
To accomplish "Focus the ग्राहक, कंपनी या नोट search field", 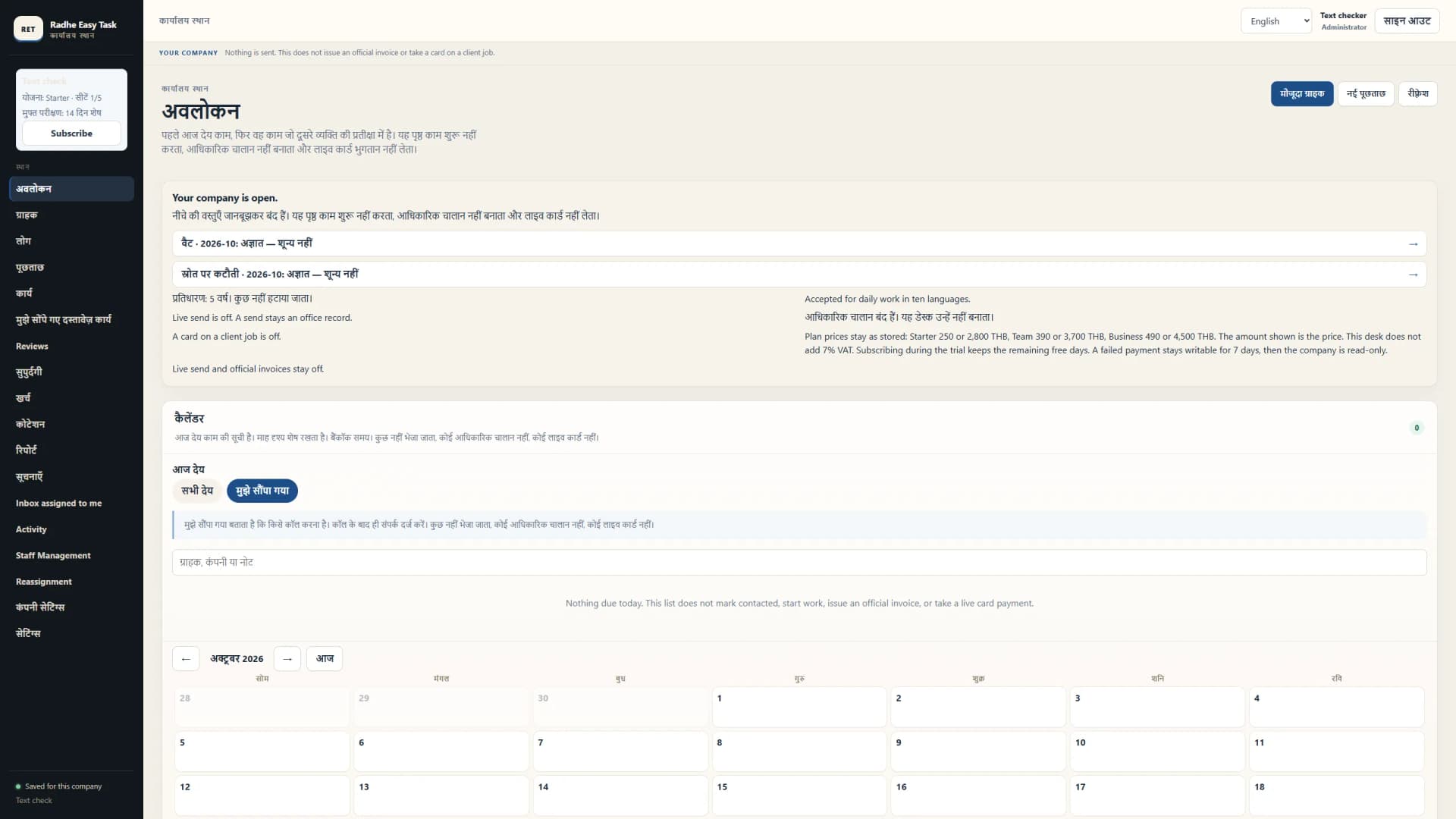I will click(799, 563).
